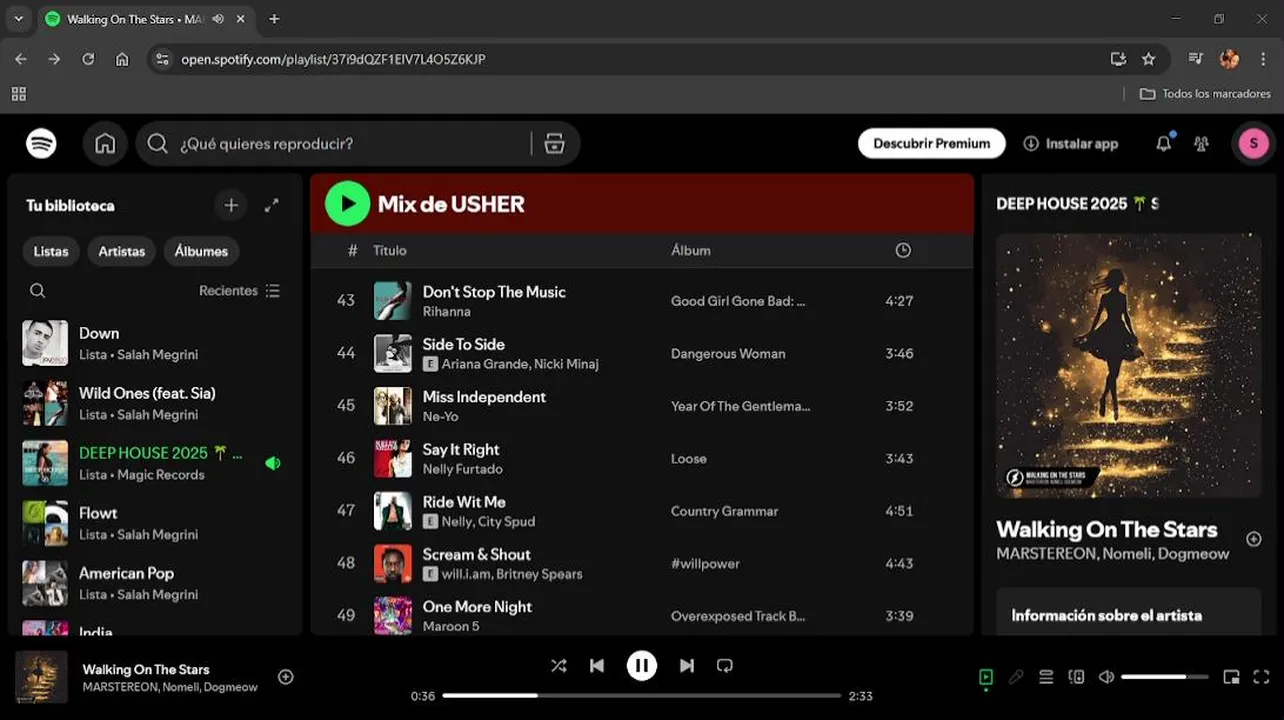
Task: Open Friend Activity icon
Action: pos(1201,144)
